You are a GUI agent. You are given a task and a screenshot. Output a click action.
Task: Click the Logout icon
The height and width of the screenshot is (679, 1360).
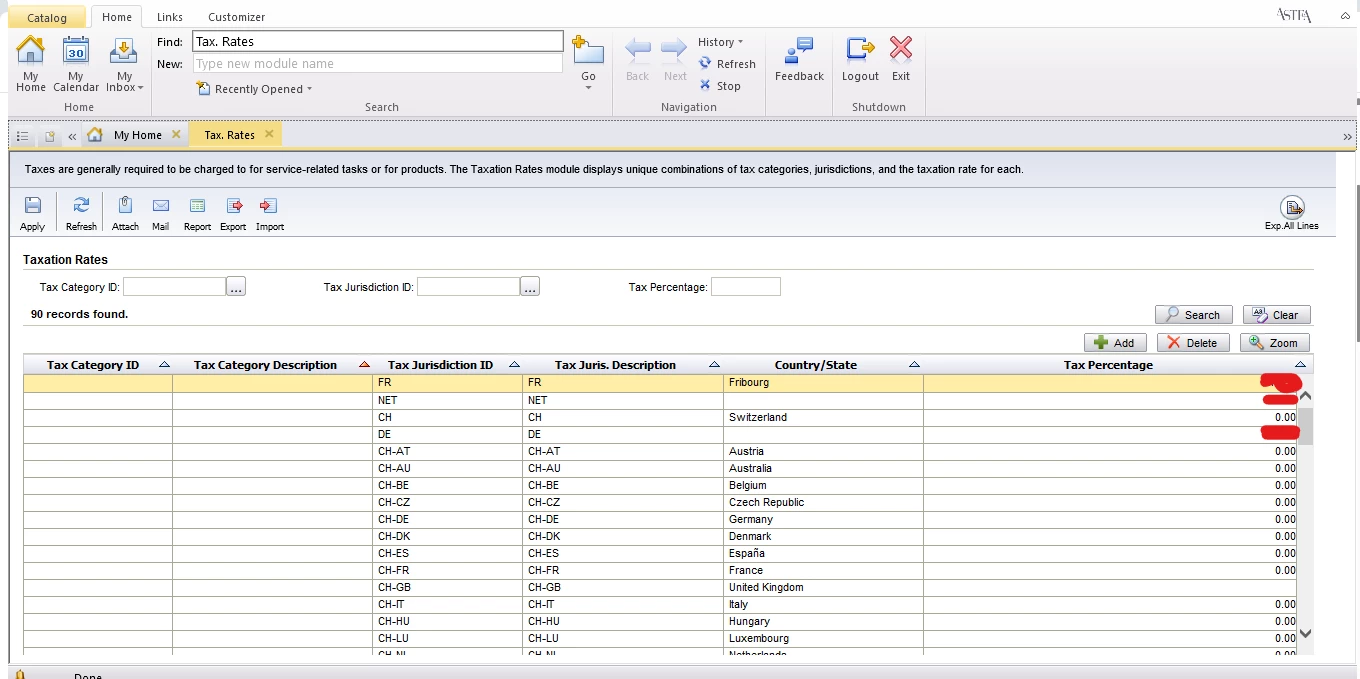[x=860, y=52]
